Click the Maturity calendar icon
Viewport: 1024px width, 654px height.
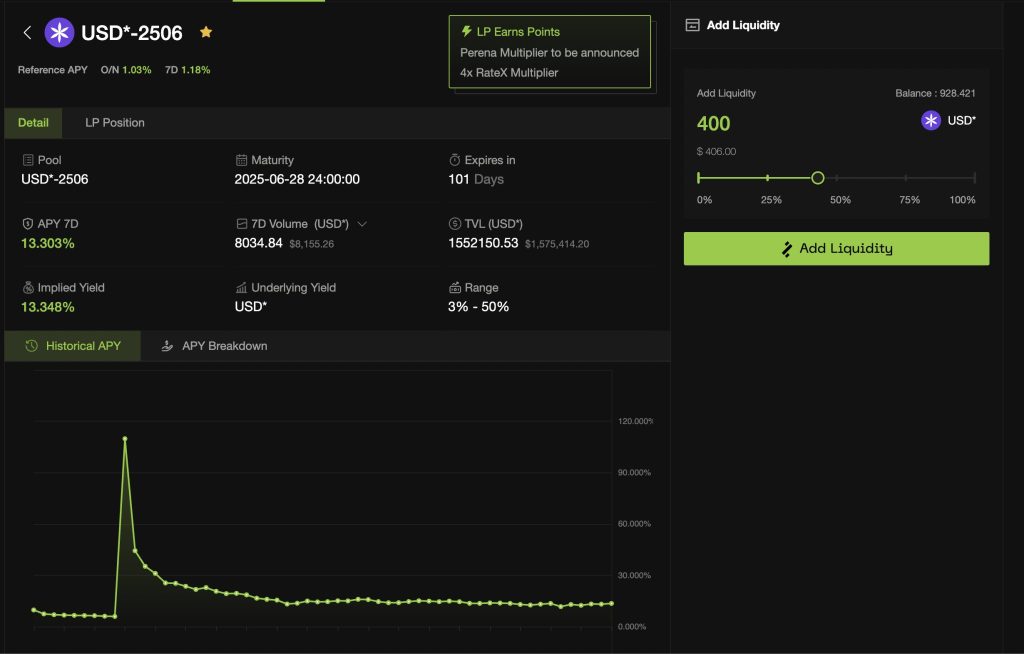point(241,160)
